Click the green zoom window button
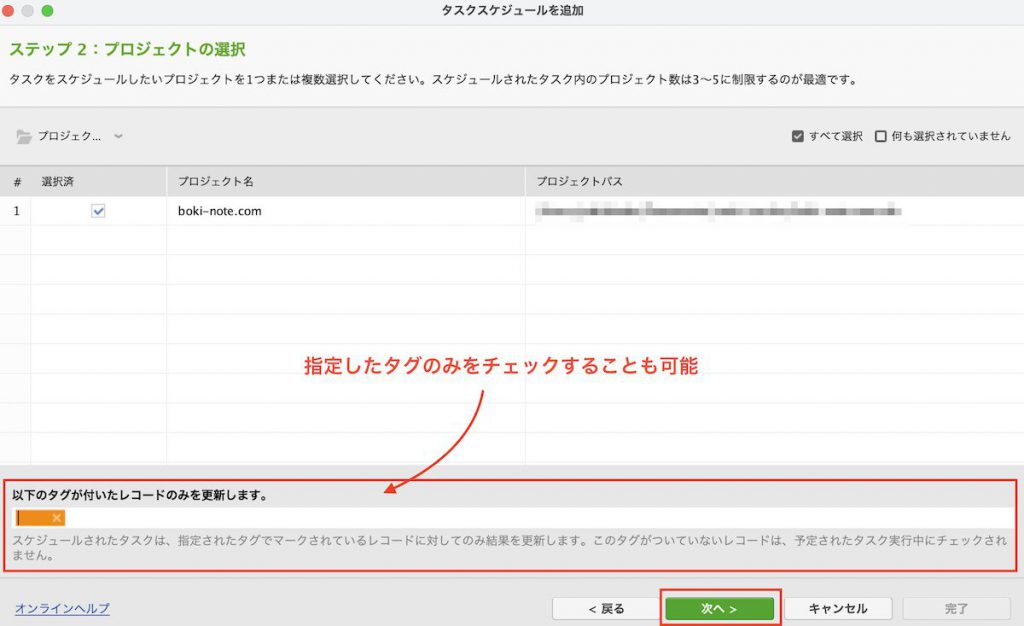The width and height of the screenshot is (1024, 626). coord(47,10)
